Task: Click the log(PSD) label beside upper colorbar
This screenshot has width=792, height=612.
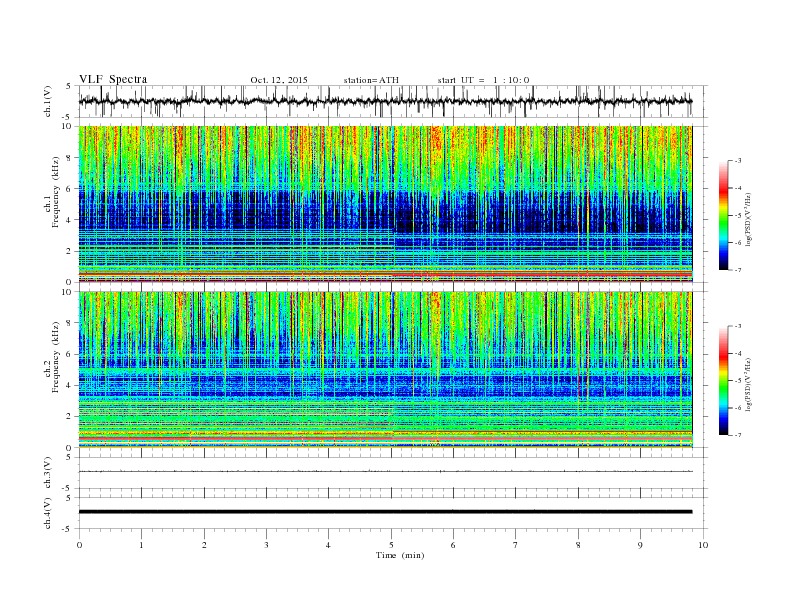Action: pos(749,220)
